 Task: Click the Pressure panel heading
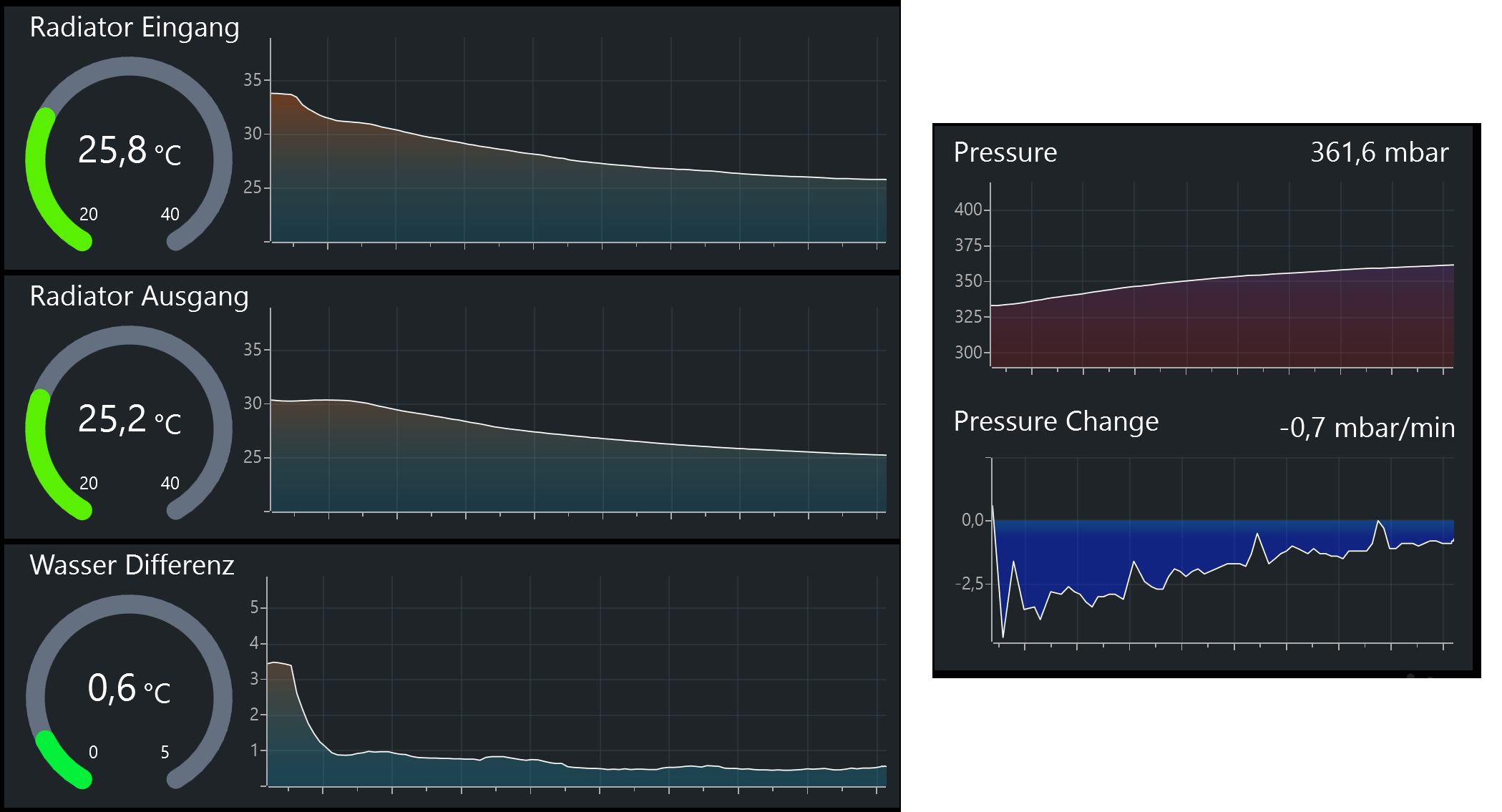click(1005, 153)
